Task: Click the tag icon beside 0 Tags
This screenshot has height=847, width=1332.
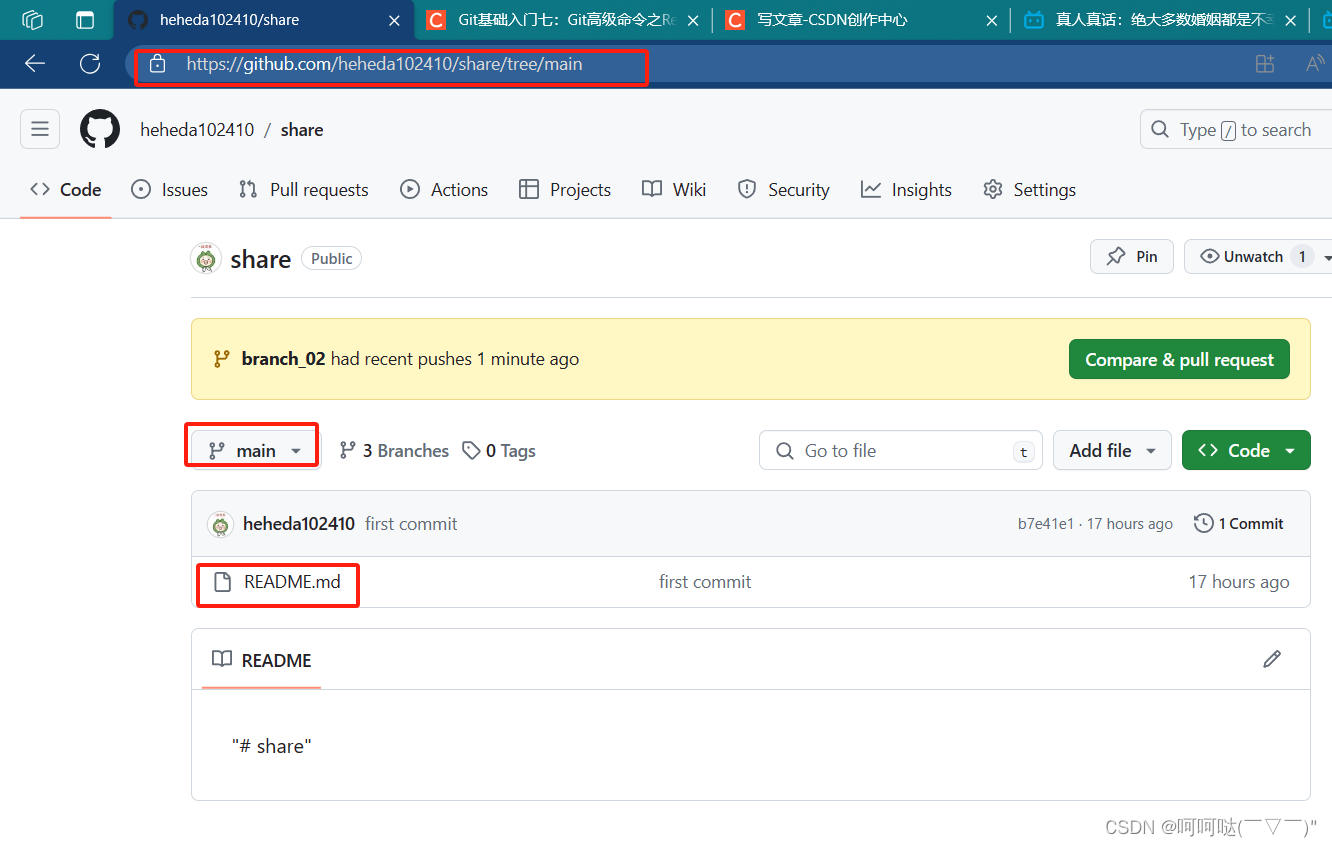Action: [471, 451]
